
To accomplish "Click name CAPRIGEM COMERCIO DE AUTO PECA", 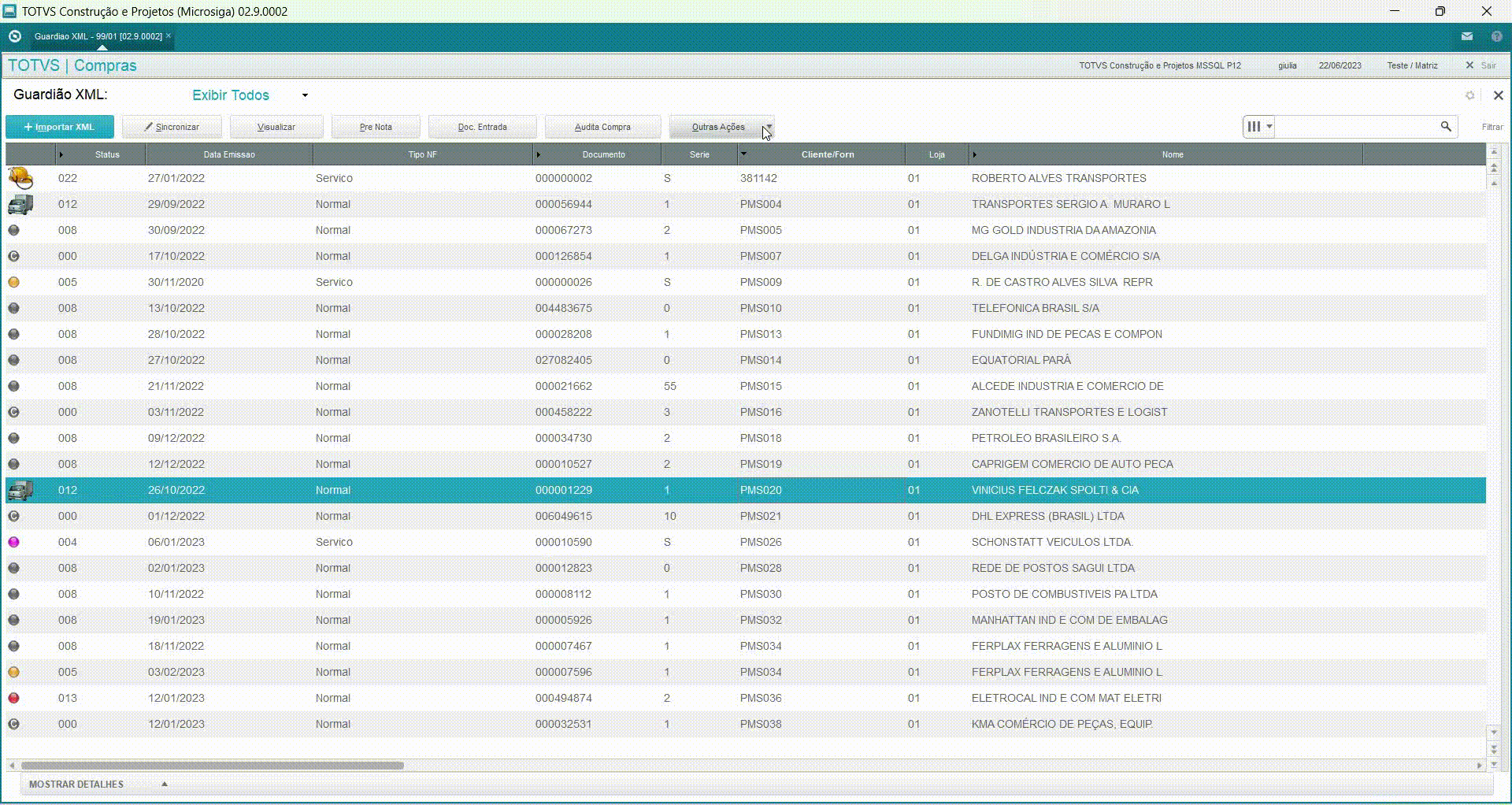I will tap(1072, 464).
